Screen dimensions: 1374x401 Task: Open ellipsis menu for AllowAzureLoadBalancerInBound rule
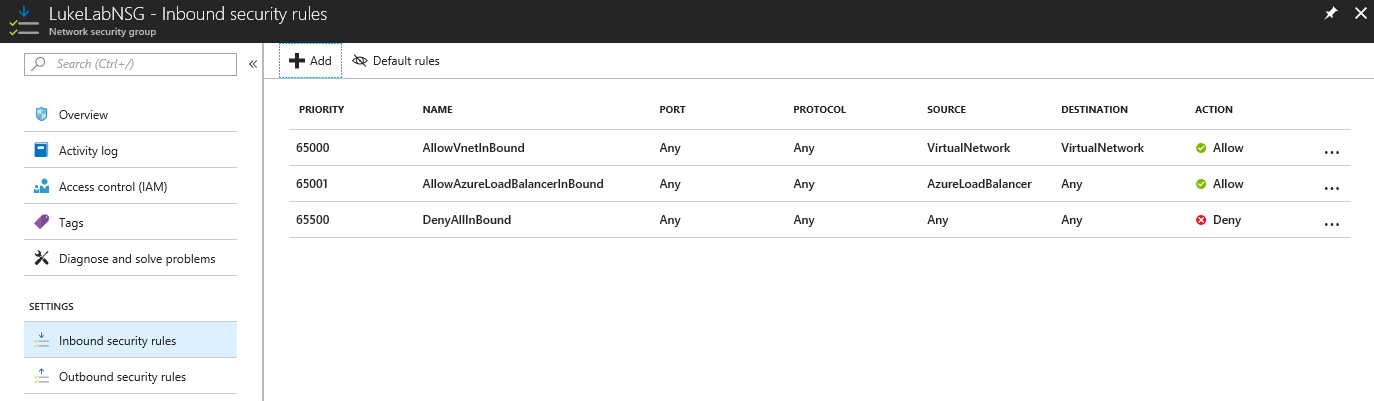tap(1331, 189)
